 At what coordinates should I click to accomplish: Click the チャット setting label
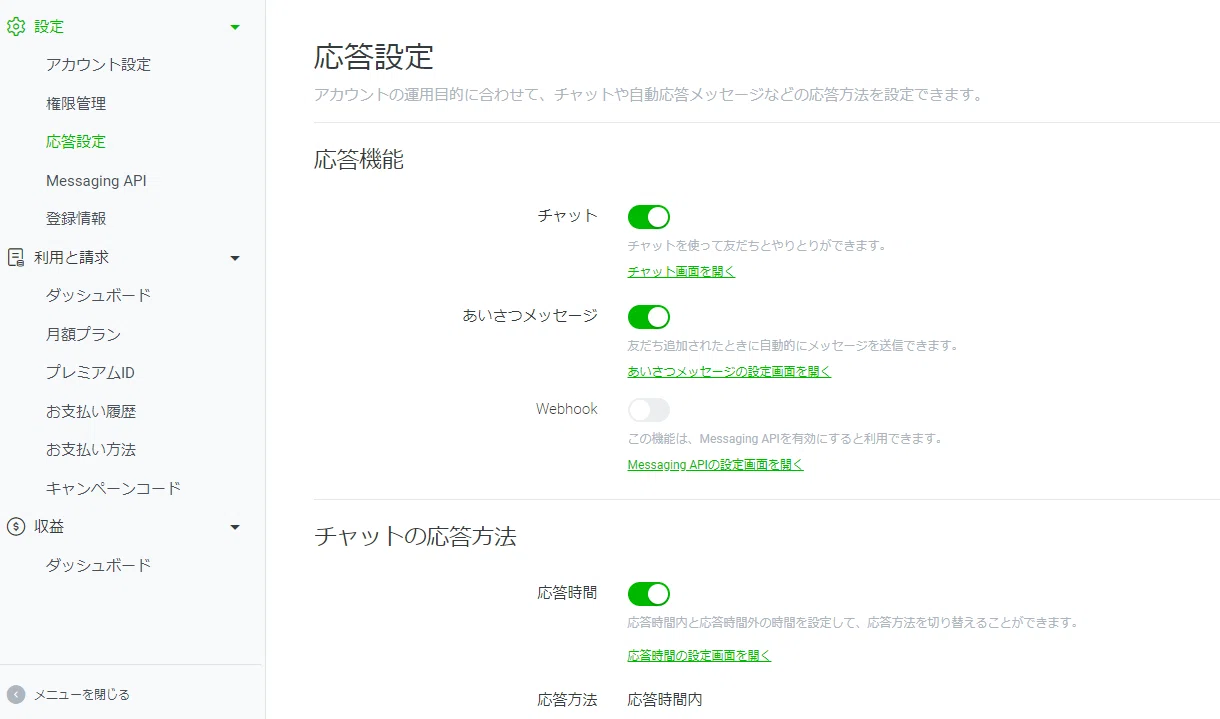(x=567, y=216)
